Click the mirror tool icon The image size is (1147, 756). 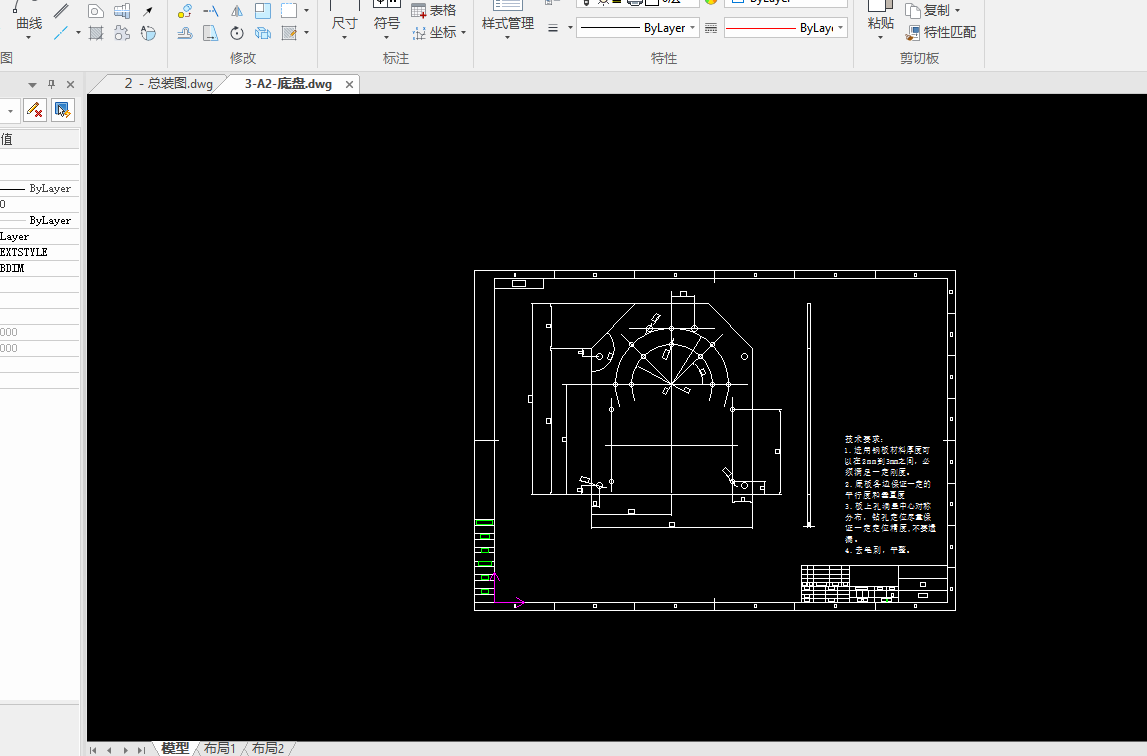coord(237,10)
